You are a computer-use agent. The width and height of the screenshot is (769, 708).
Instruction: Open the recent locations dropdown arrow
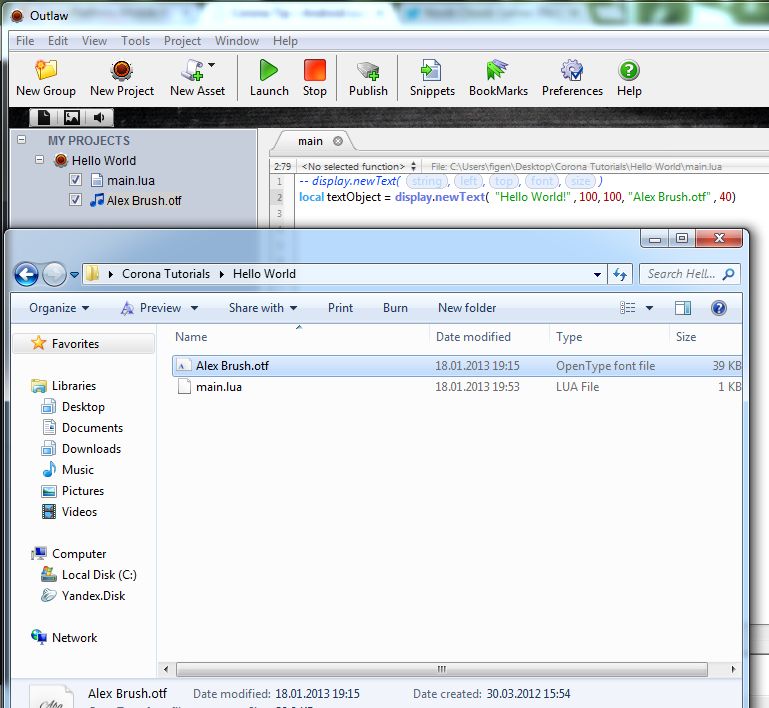tap(74, 275)
